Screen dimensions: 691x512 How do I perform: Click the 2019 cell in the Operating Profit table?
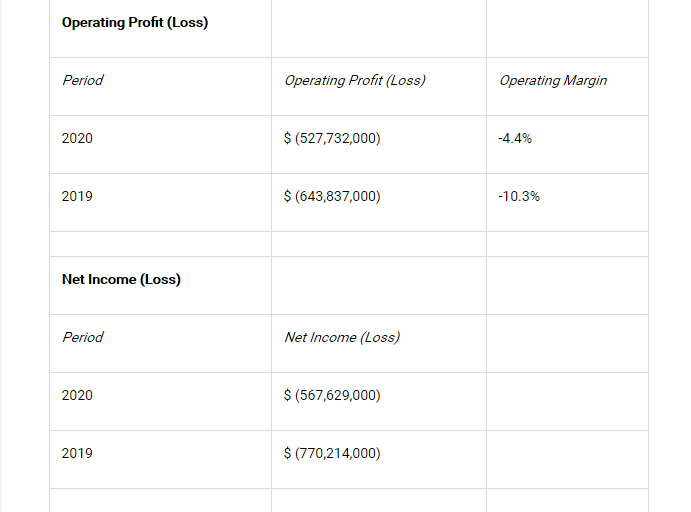pyautogui.click(x=77, y=196)
